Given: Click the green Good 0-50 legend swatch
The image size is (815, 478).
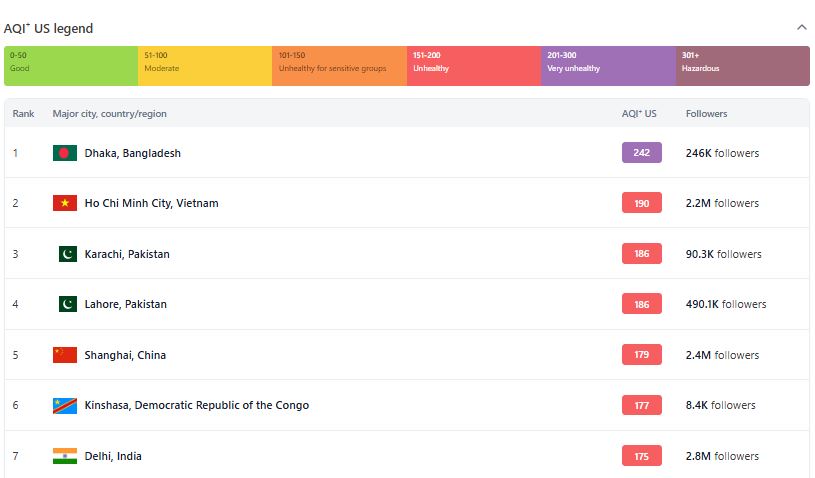Looking at the screenshot, I should tap(71, 66).
